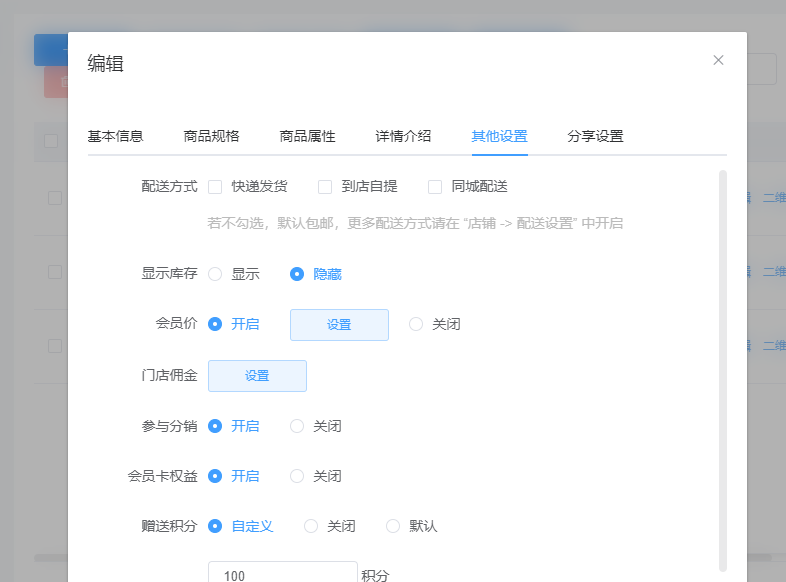Select the 其他设置 tab
The height and width of the screenshot is (582, 786).
click(499, 136)
